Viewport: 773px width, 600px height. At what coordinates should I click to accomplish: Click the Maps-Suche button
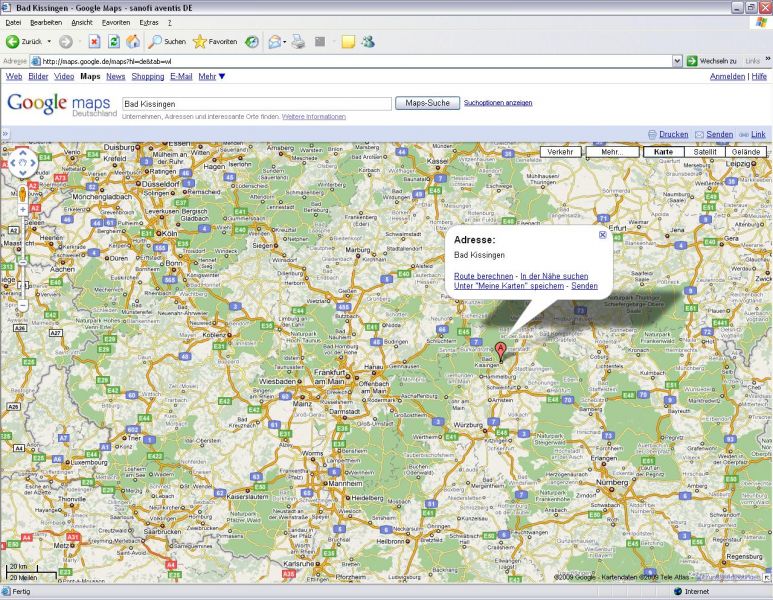tap(427, 103)
